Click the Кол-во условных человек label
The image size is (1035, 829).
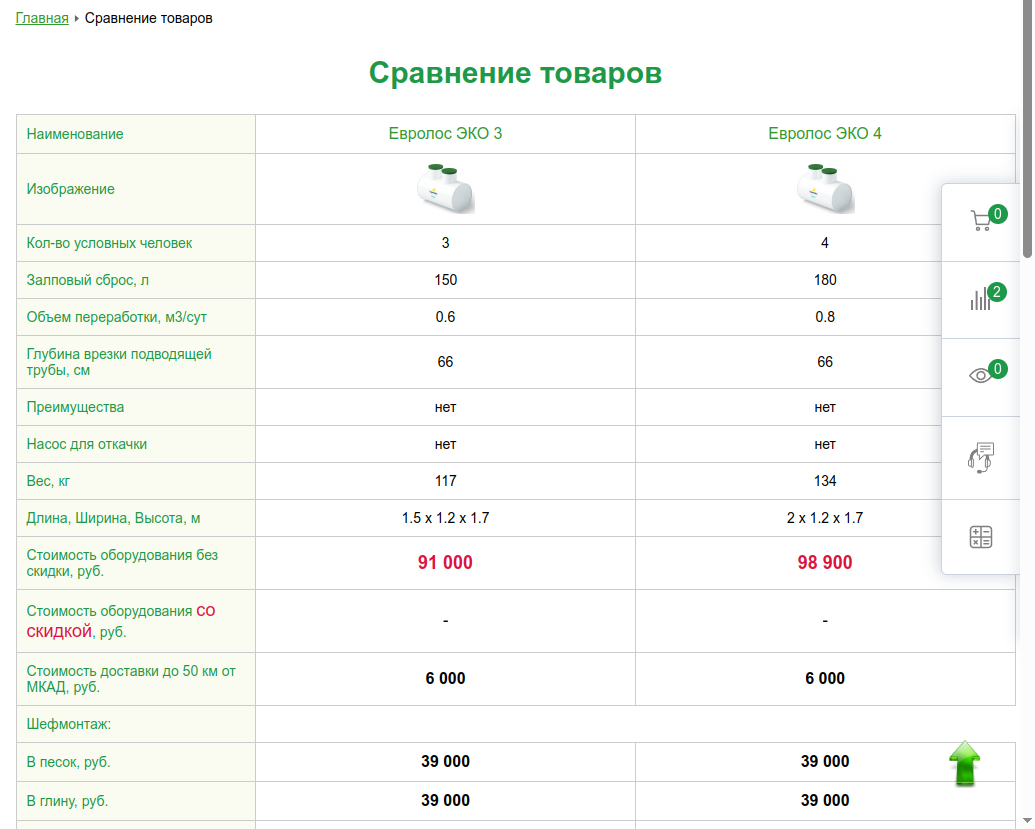click(x=109, y=243)
